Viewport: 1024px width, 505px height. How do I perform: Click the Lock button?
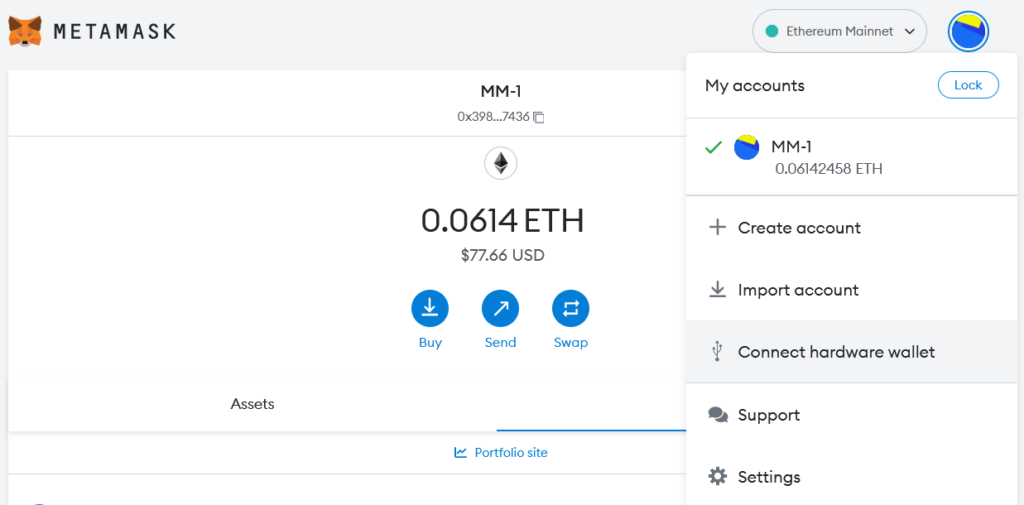pos(968,86)
